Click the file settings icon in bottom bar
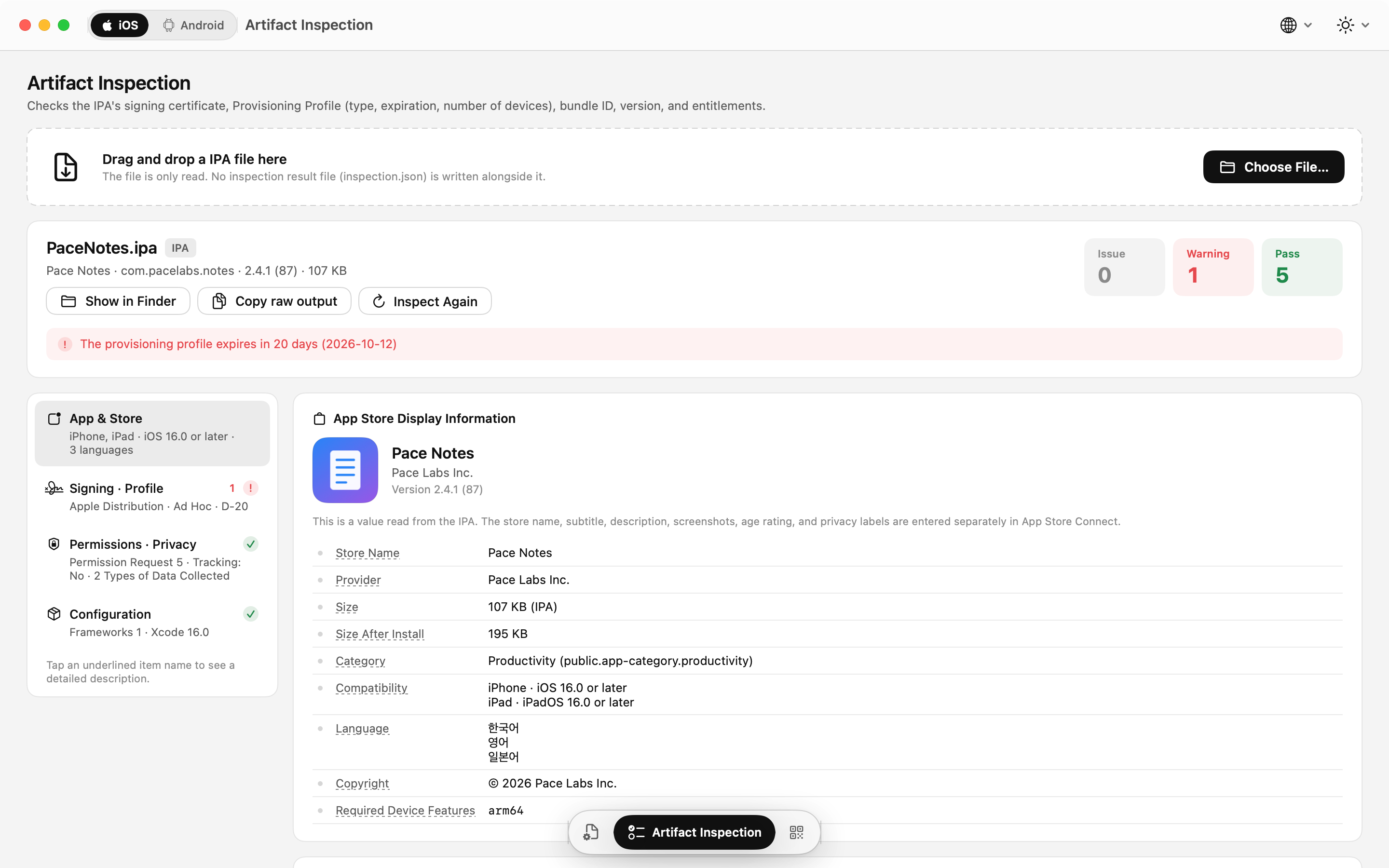 point(591,832)
